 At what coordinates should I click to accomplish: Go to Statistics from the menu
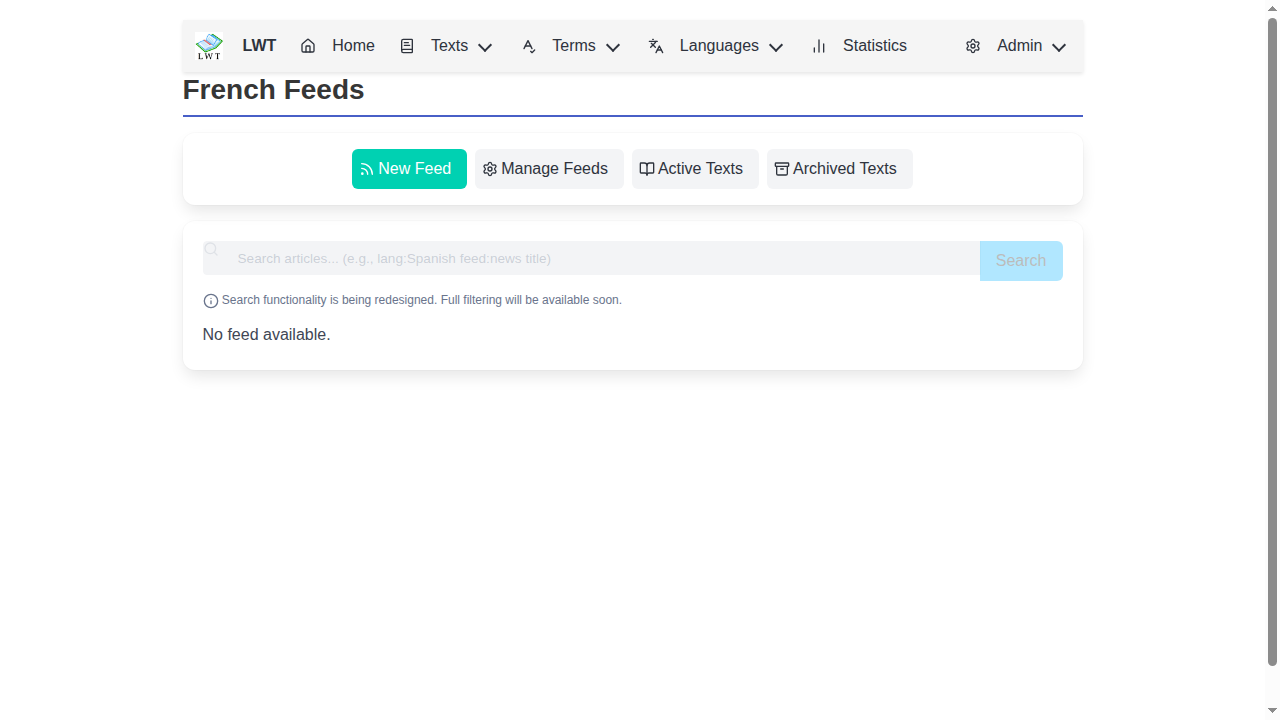click(874, 45)
